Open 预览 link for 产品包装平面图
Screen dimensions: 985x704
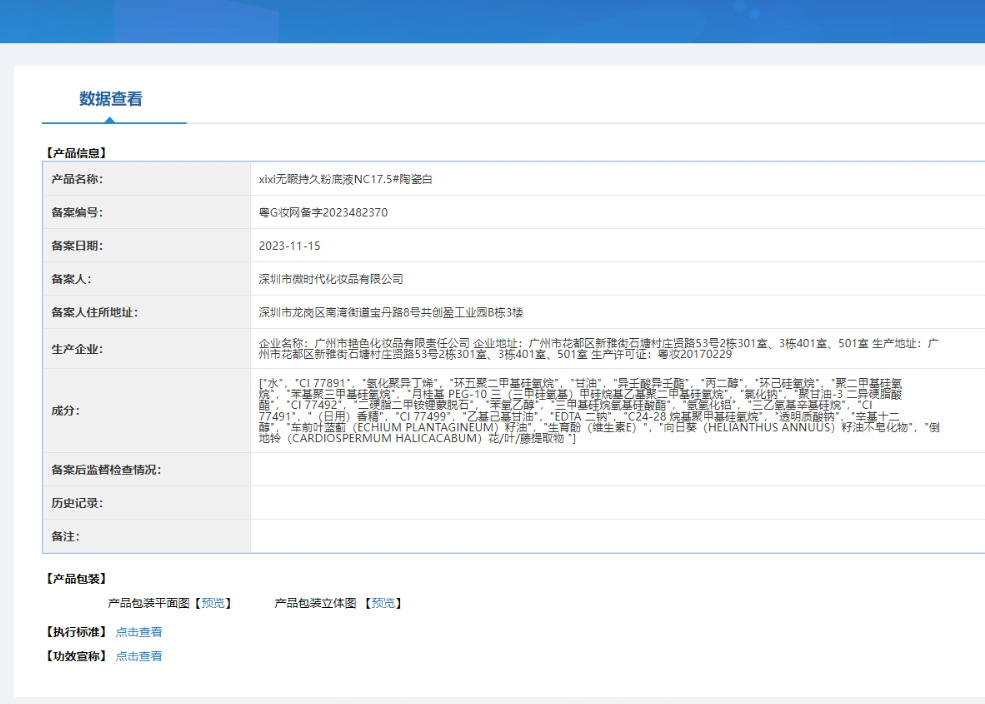(212, 603)
